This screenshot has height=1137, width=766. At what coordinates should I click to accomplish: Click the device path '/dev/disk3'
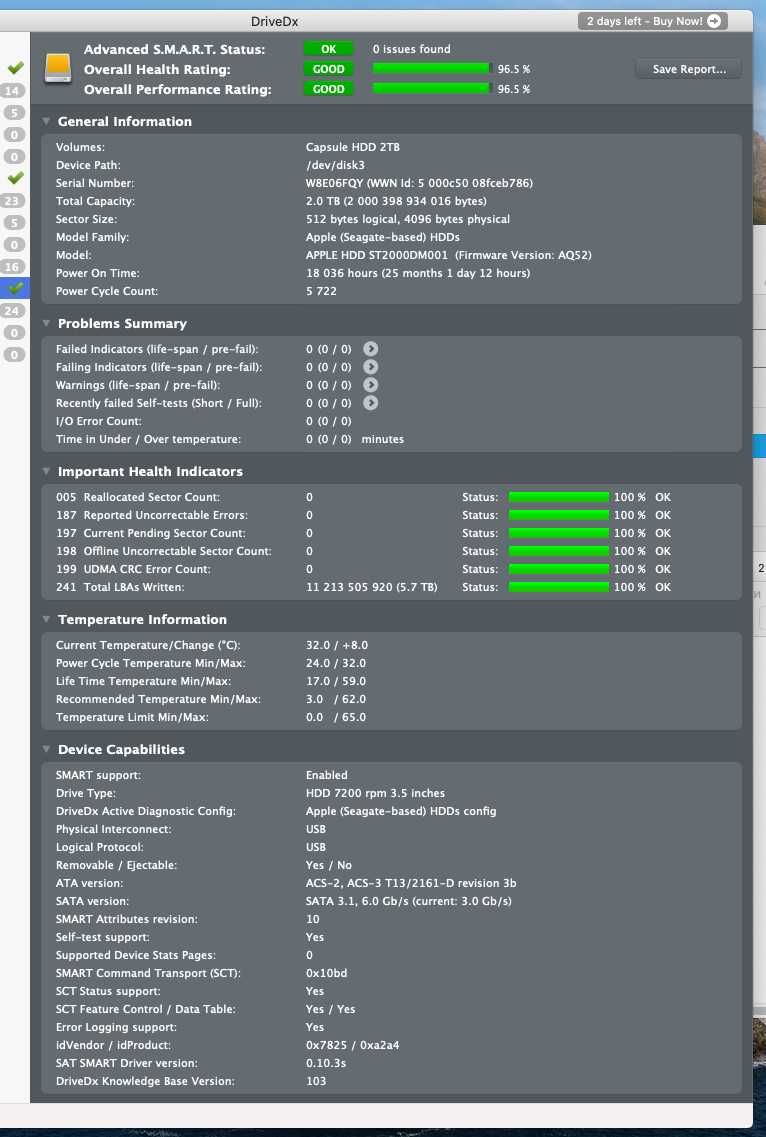(335, 165)
